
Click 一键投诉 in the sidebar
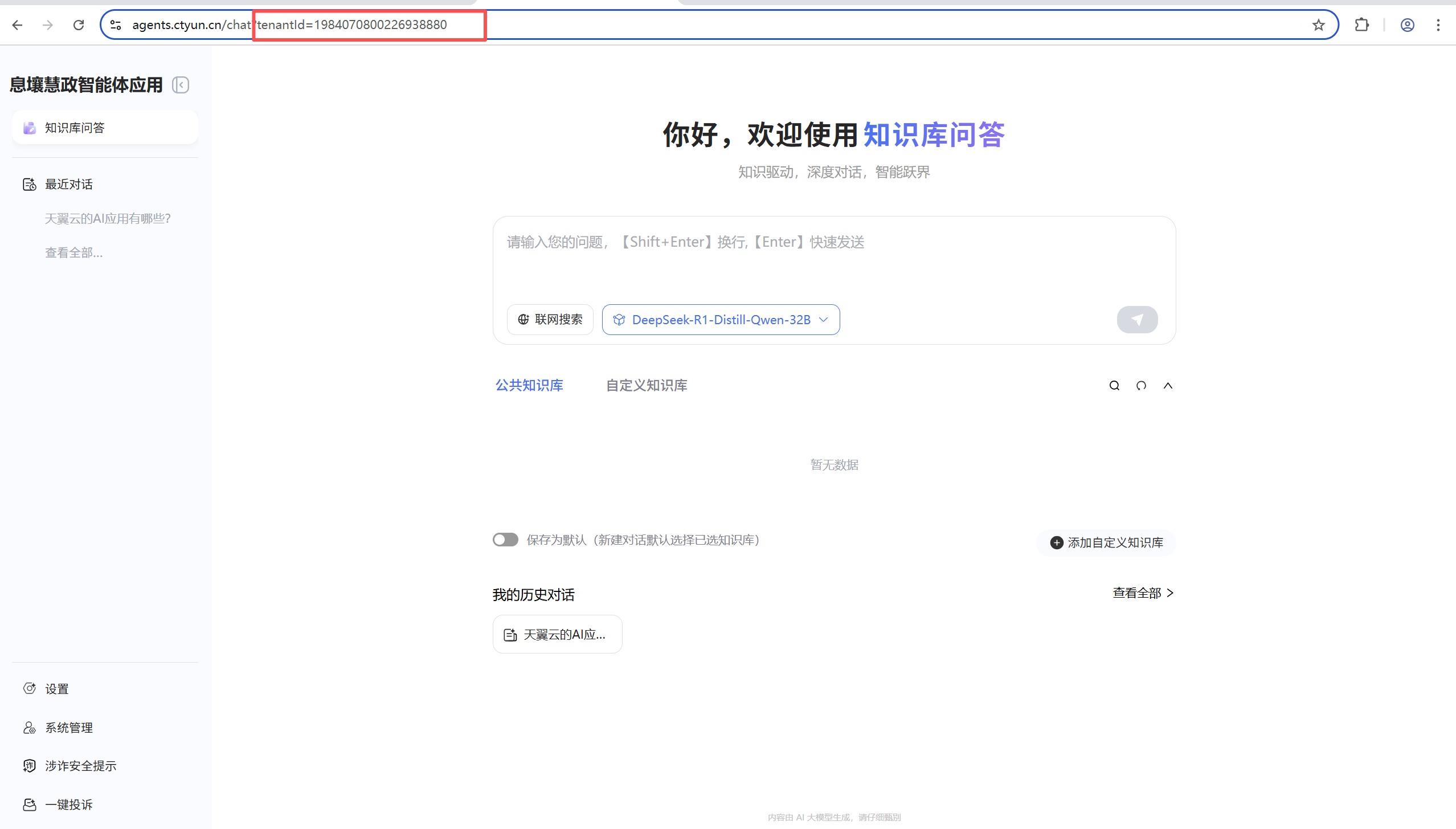point(68,805)
